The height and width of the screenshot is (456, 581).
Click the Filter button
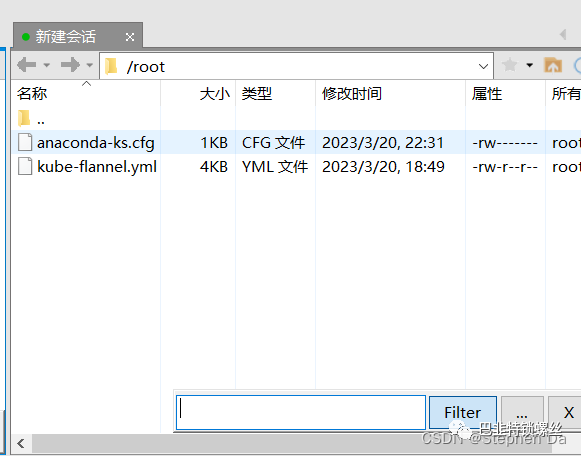[x=463, y=412]
